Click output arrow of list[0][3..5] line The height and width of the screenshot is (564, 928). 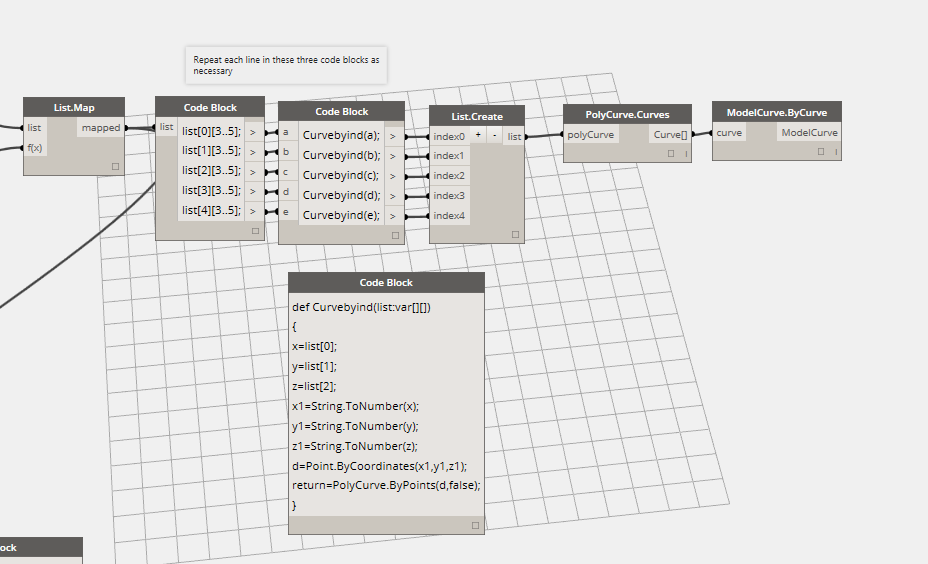click(253, 132)
